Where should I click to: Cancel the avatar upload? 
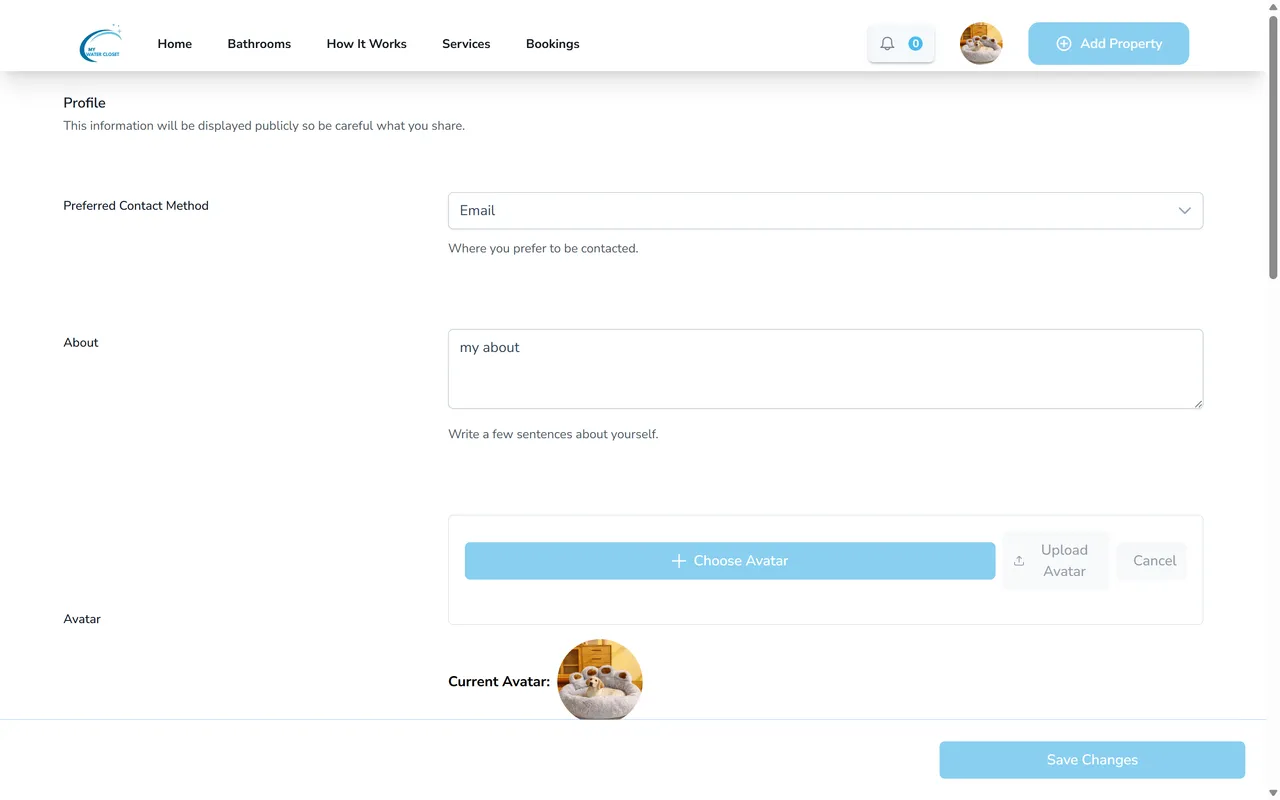pyautogui.click(x=1152, y=560)
